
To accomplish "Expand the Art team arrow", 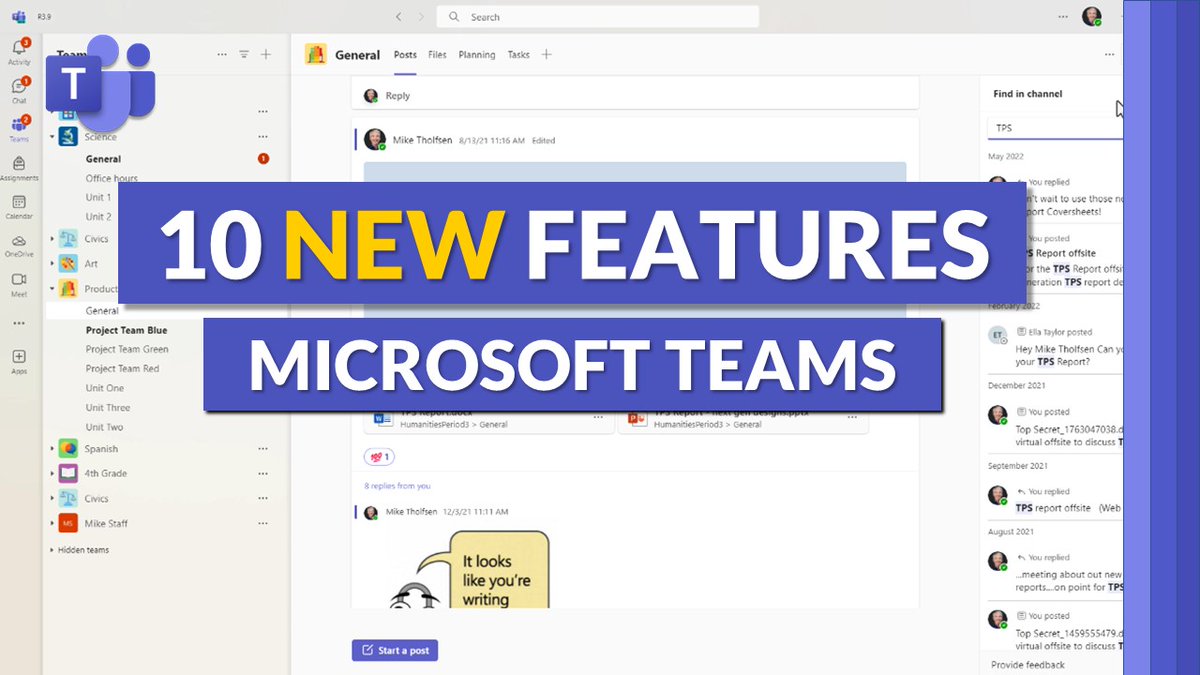I will tap(52, 264).
